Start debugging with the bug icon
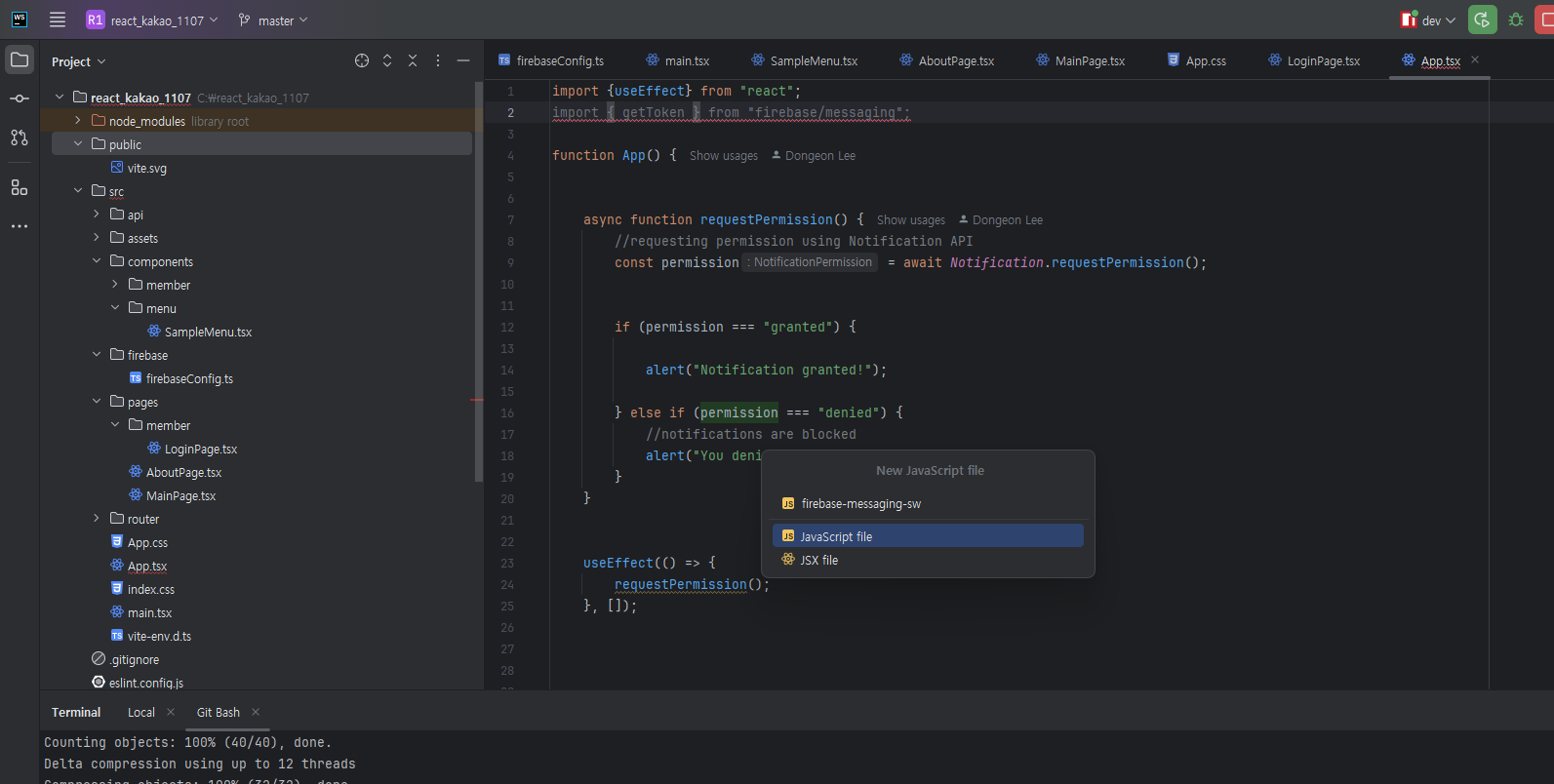This screenshot has height=784, width=1554. (x=1516, y=20)
